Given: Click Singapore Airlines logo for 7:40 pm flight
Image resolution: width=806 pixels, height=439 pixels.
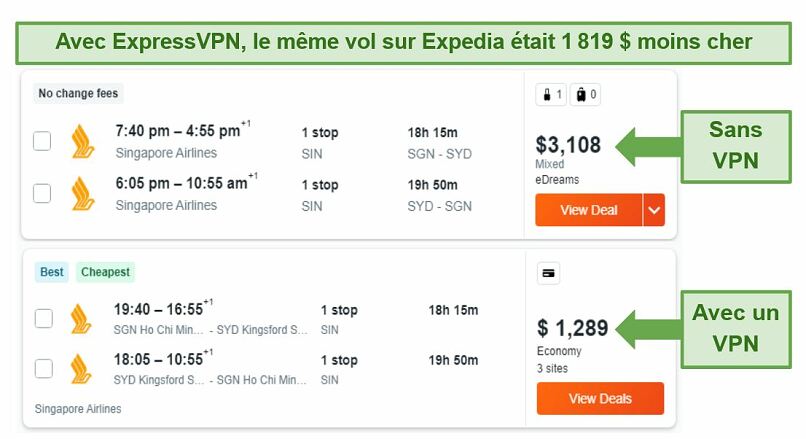Looking at the screenshot, I should tap(83, 141).
